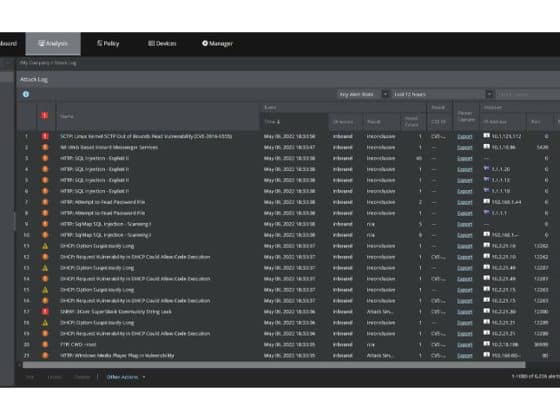Click the CVE ID cell in row 1

(438, 136)
